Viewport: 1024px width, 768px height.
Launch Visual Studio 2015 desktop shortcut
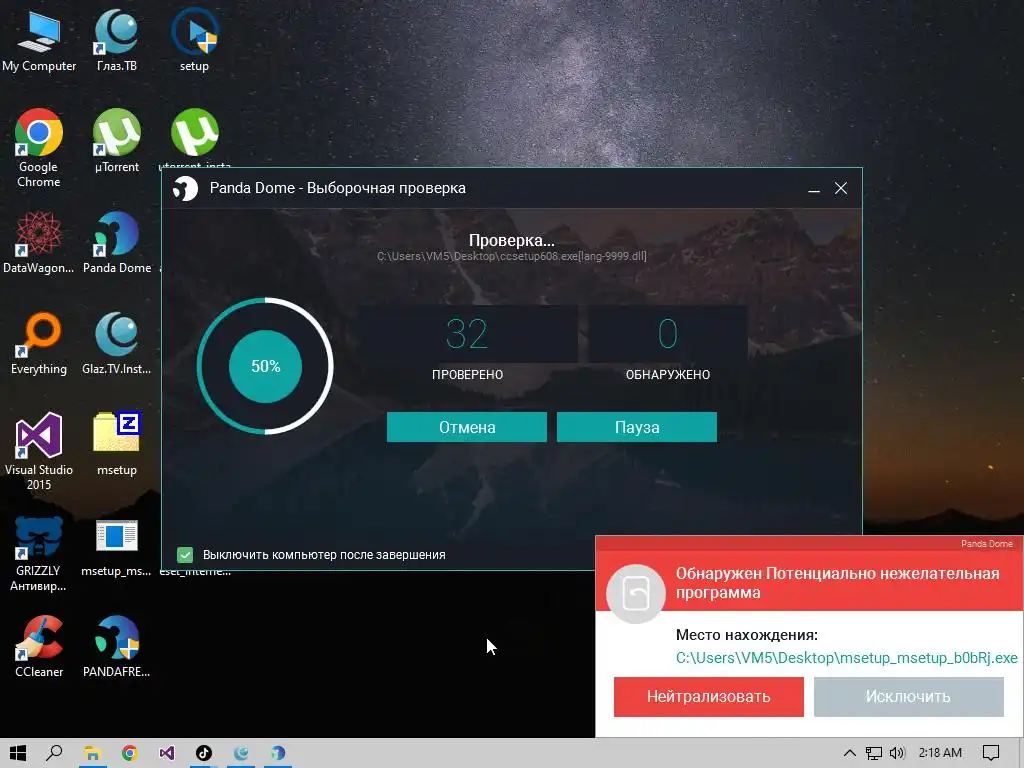point(39,451)
